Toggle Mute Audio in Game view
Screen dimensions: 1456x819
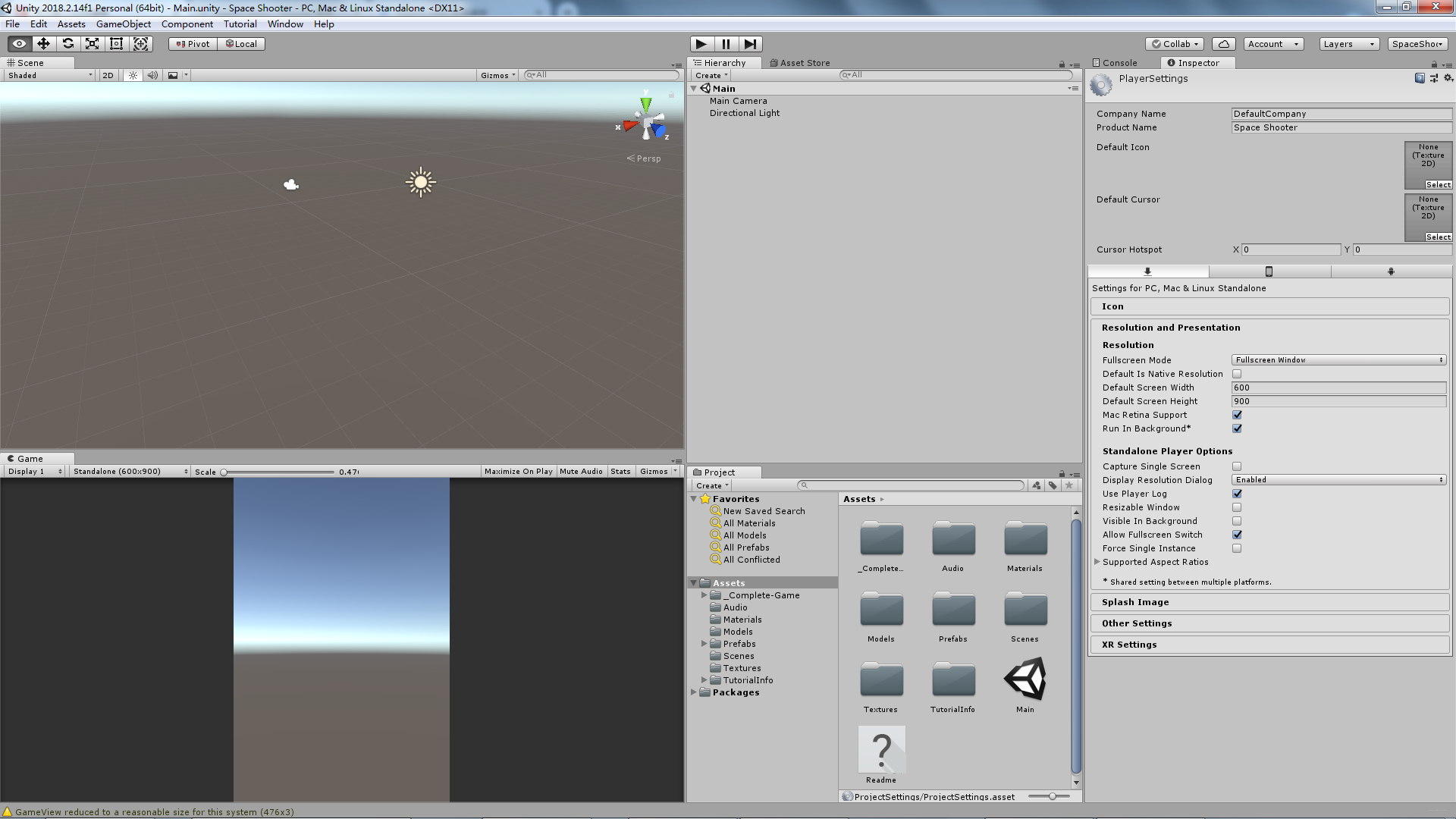[x=581, y=471]
